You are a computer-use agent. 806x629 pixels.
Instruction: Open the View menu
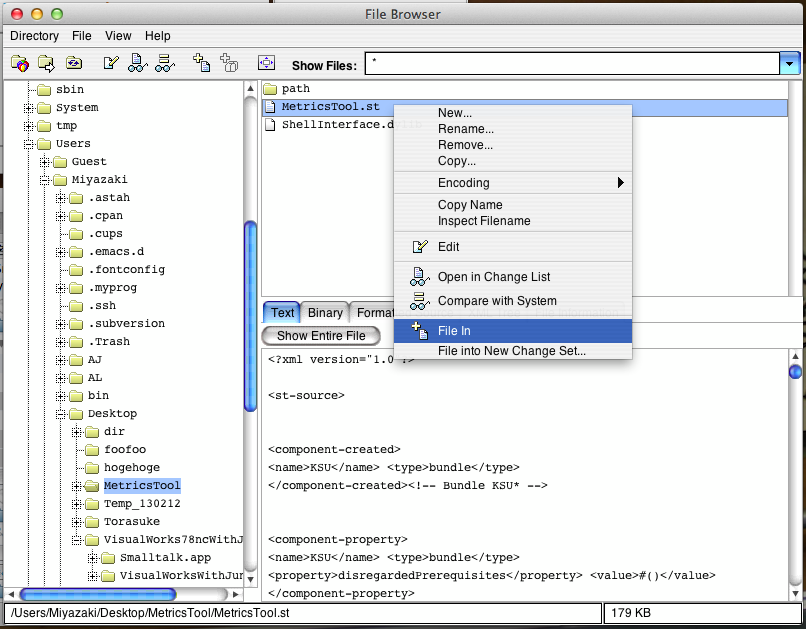click(x=118, y=36)
